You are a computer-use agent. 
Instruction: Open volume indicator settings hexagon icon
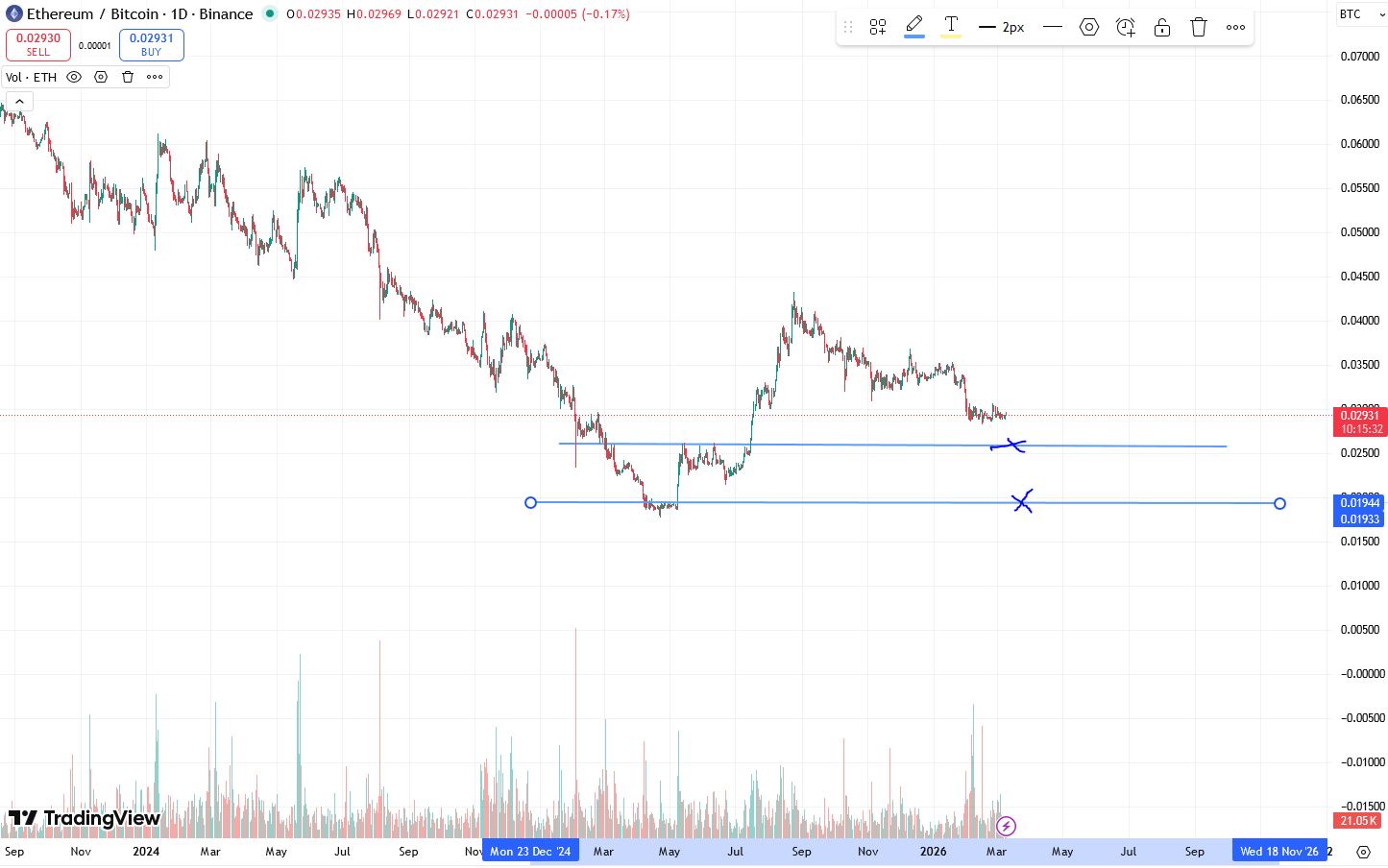coord(101,77)
